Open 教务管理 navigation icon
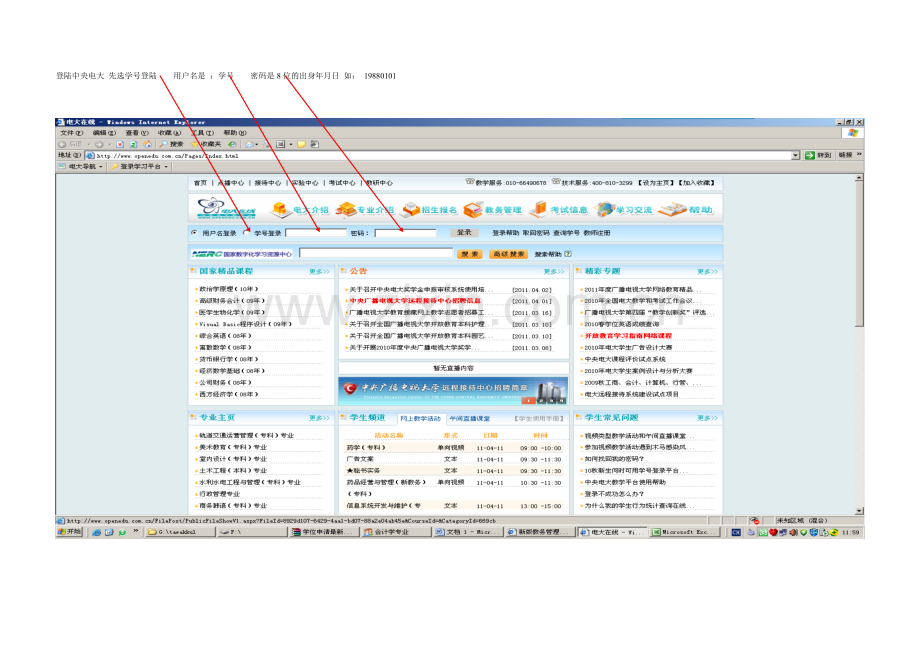The image size is (920, 651). (492, 209)
